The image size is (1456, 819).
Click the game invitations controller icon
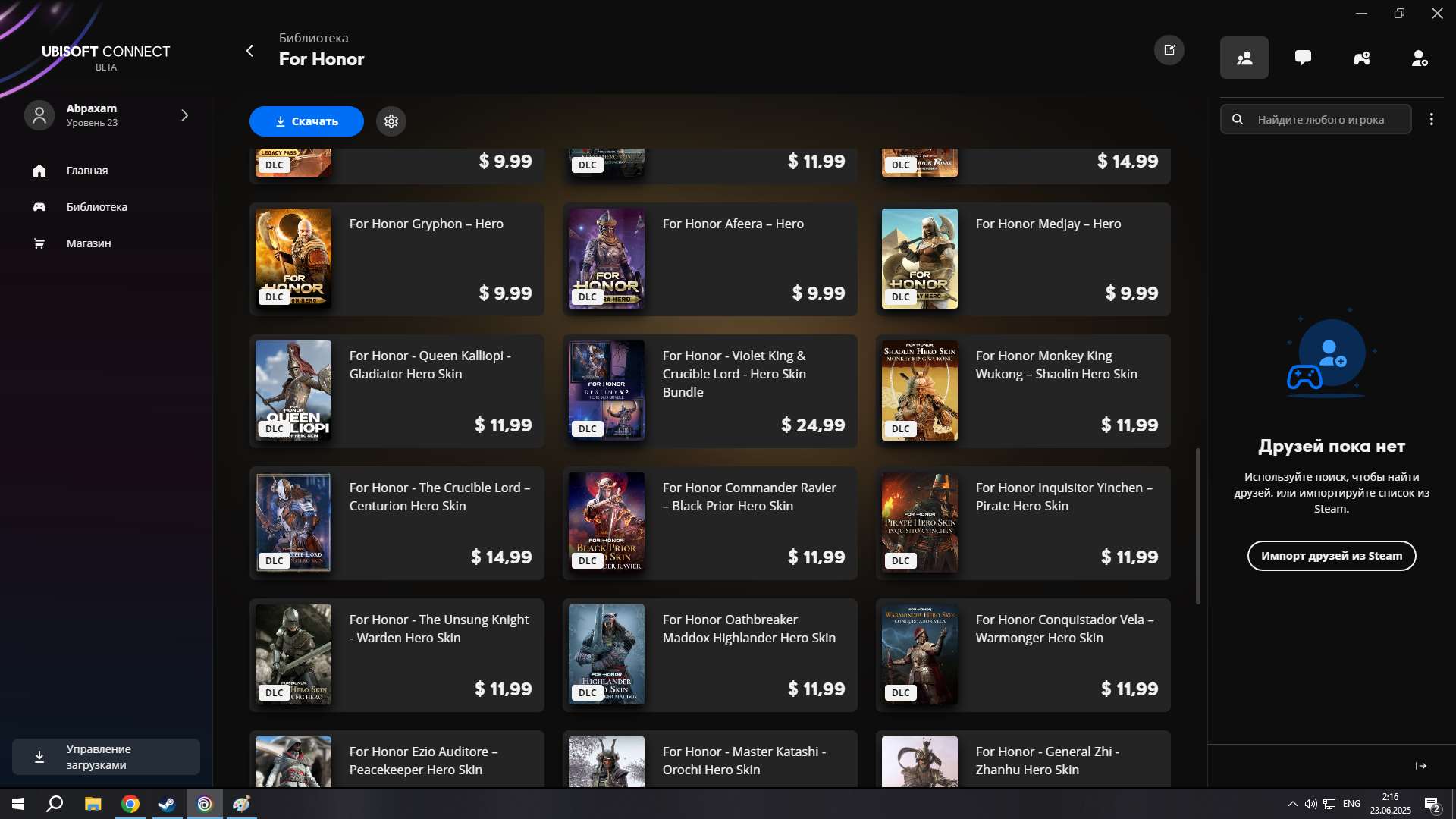coord(1361,57)
